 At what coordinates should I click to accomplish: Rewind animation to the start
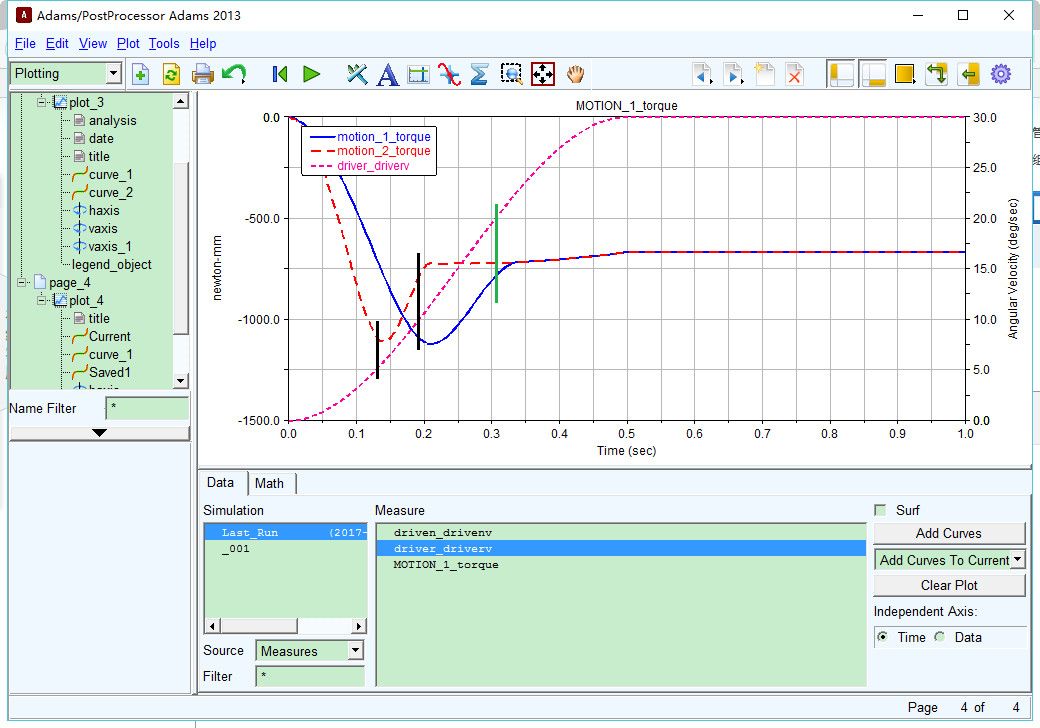tap(280, 74)
